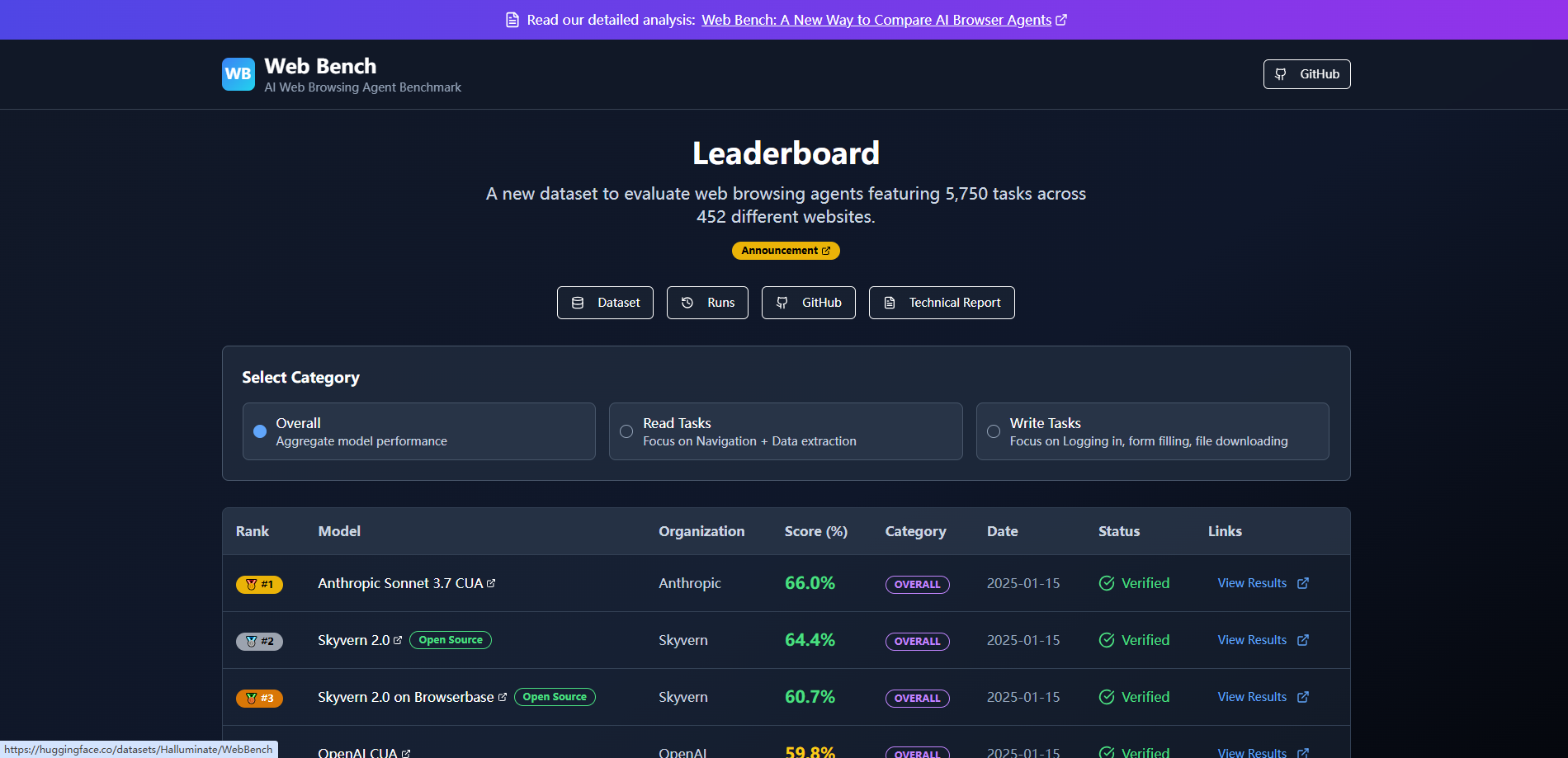Click the Verified check icon for Skyvern 2.0
The height and width of the screenshot is (758, 1568).
click(x=1107, y=640)
